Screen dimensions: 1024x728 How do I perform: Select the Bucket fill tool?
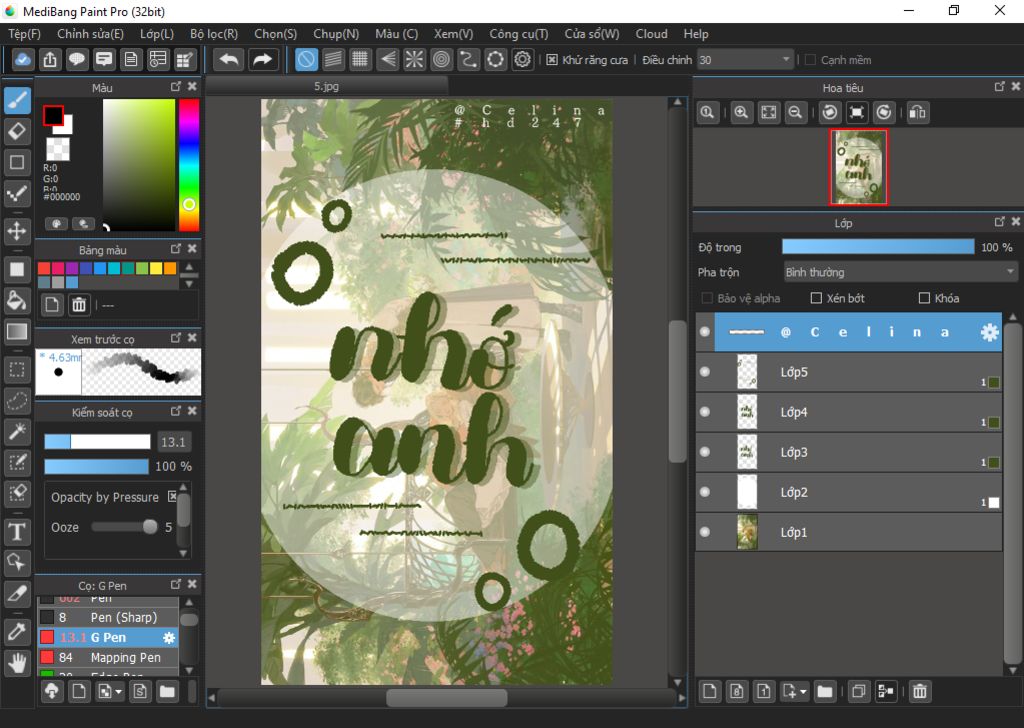(x=17, y=300)
